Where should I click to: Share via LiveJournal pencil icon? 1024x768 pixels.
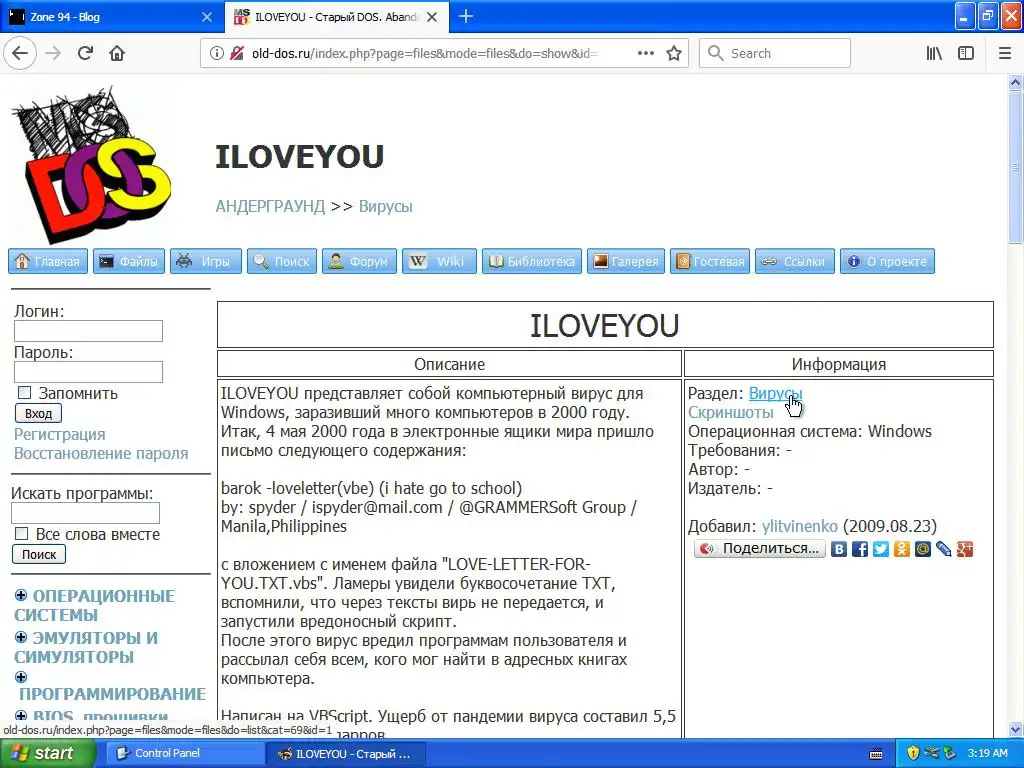pyautogui.click(x=944, y=549)
